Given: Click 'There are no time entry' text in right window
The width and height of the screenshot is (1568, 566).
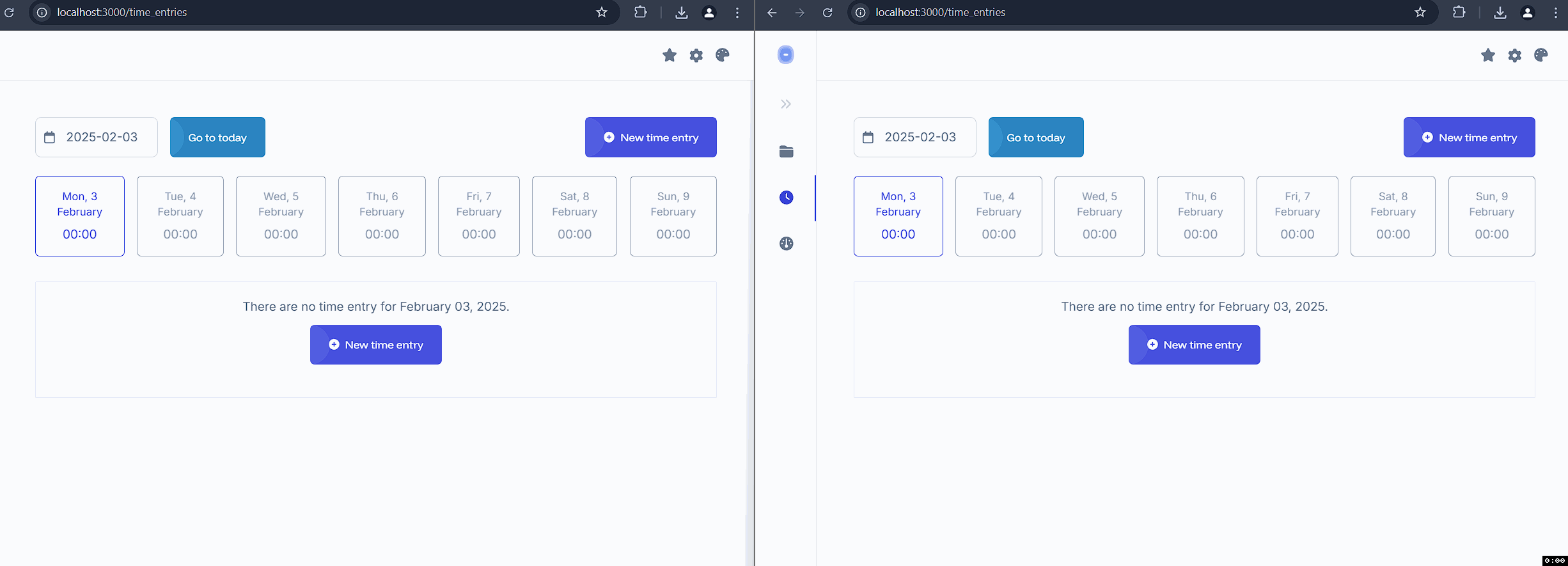Looking at the screenshot, I should click(x=1195, y=306).
